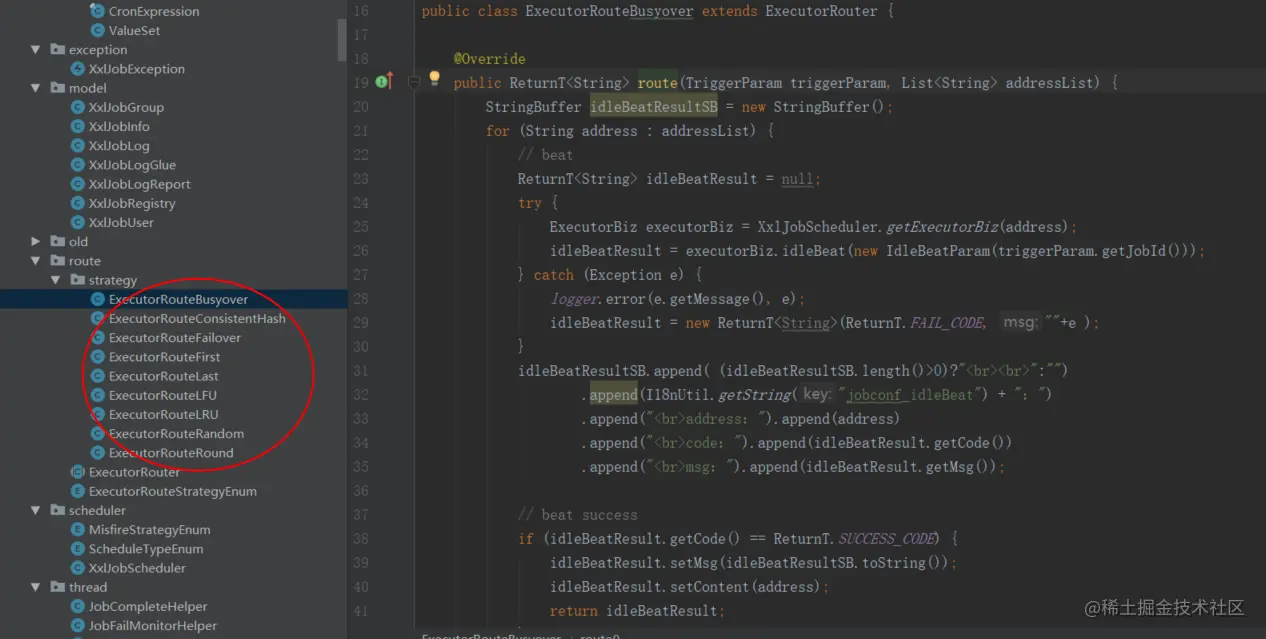Click idleBeatResultSB variable on line 20
Image resolution: width=1266 pixels, height=639 pixels.
coord(653,107)
